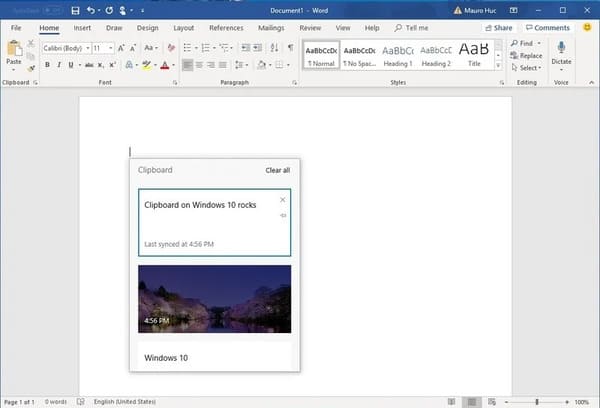
Task: Apply strikethrough formatting
Action: pyautogui.click(x=89, y=65)
